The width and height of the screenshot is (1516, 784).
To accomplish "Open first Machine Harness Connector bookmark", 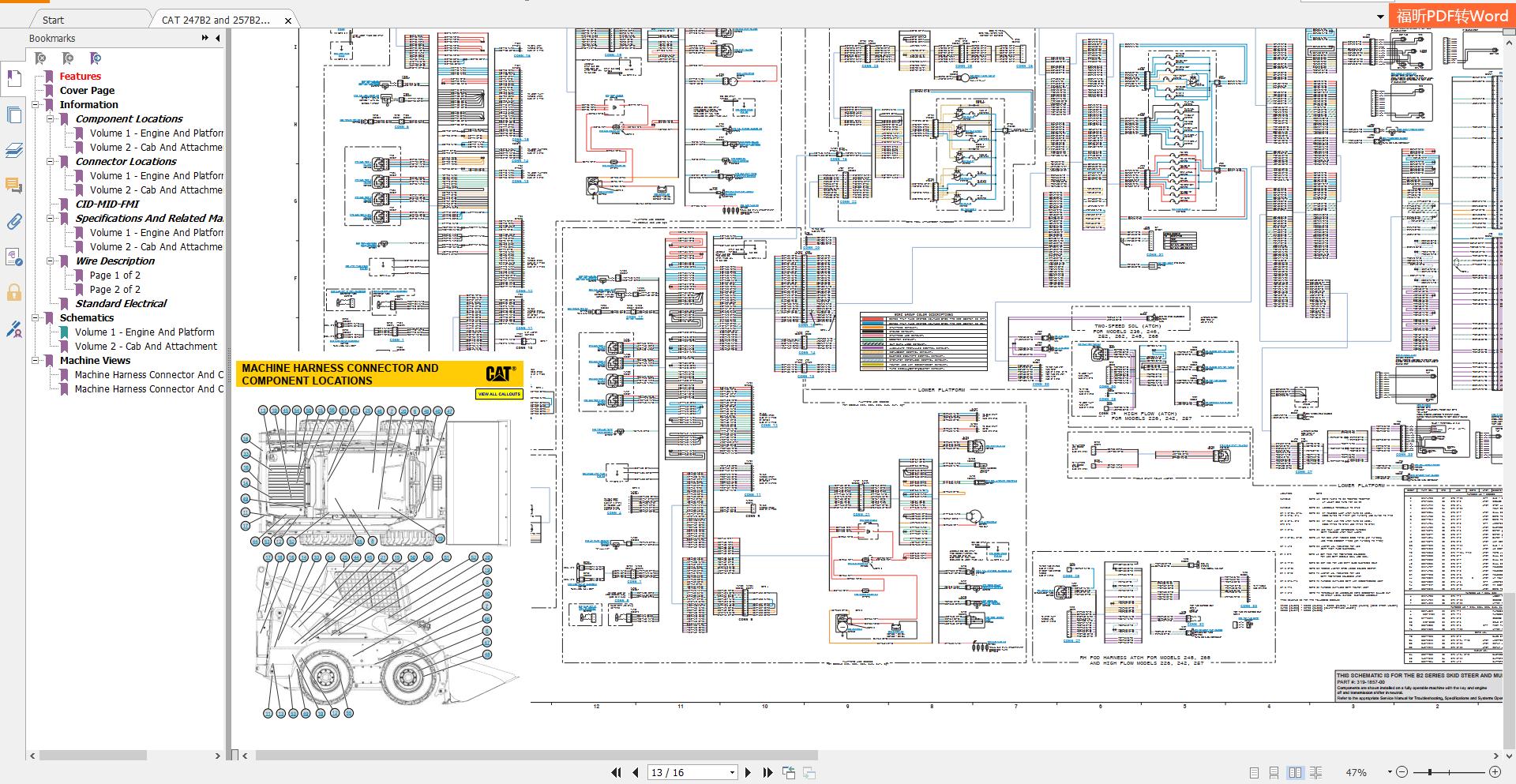I will click(149, 375).
